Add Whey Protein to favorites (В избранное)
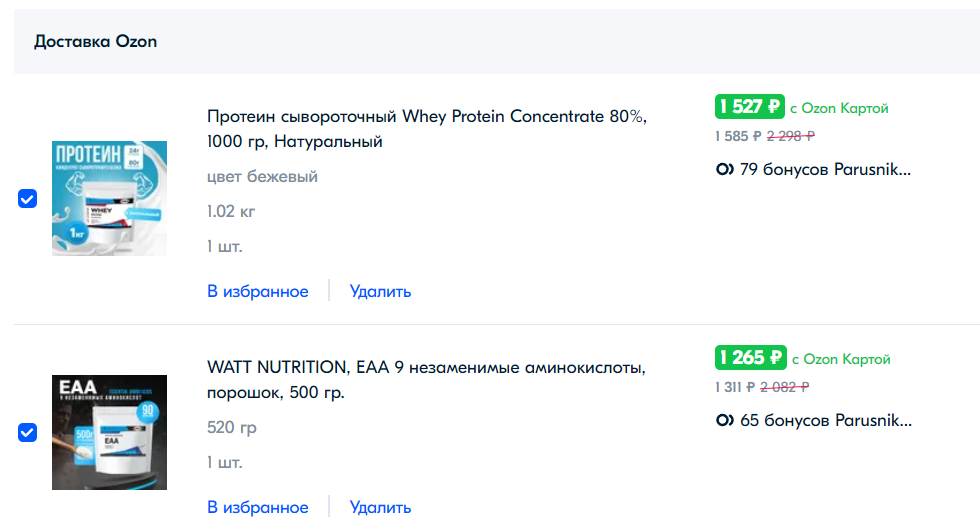The width and height of the screenshot is (980, 532). 258,291
